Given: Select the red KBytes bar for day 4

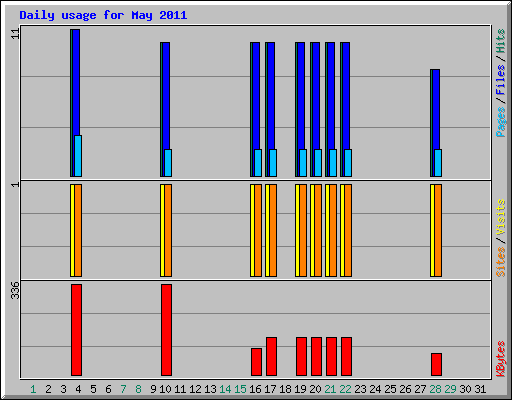Looking at the screenshot, I should pyautogui.click(x=76, y=330).
